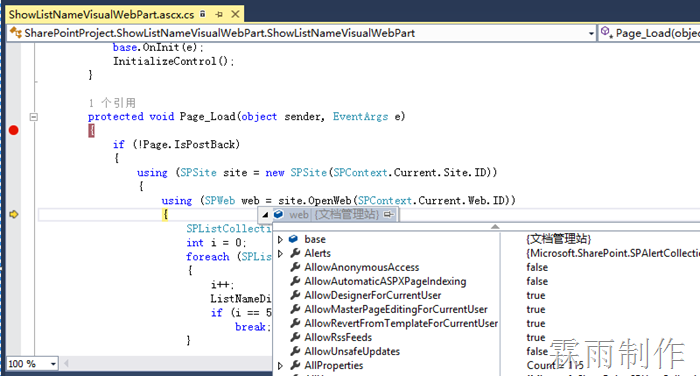Click site.OpenWeb in the using line
The width and height of the screenshot is (700, 376).
click(x=315, y=201)
